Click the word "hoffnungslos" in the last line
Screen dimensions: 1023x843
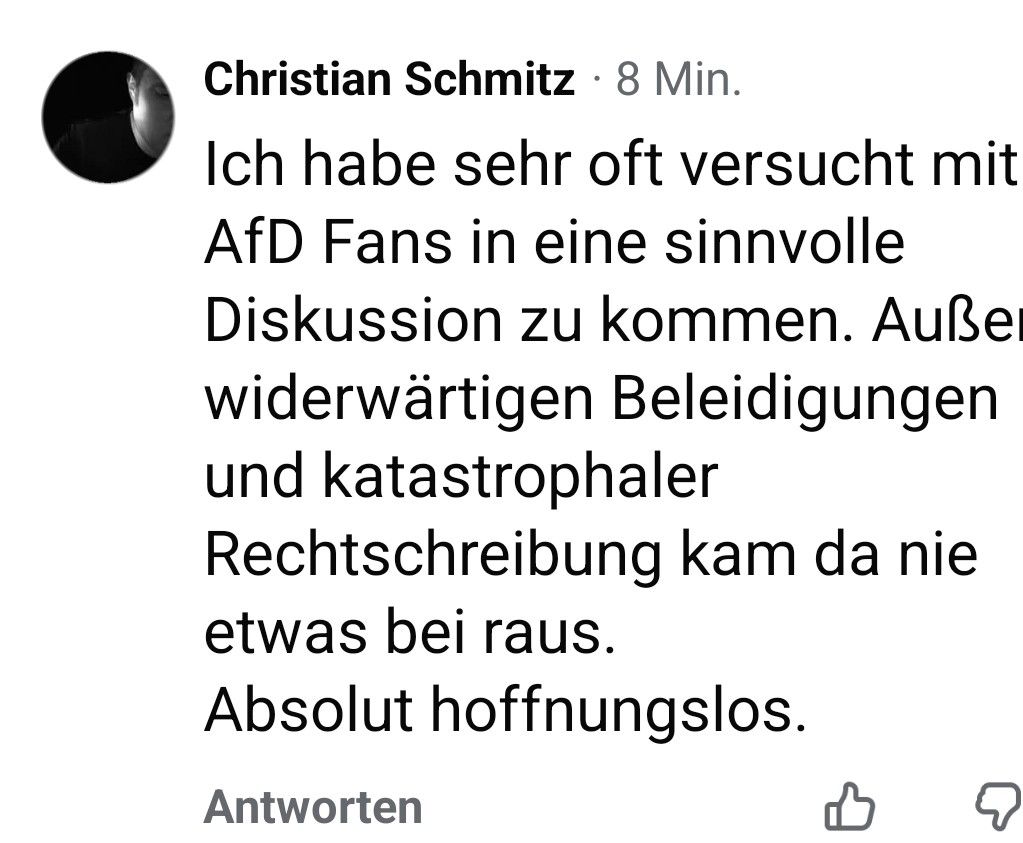tap(614, 711)
